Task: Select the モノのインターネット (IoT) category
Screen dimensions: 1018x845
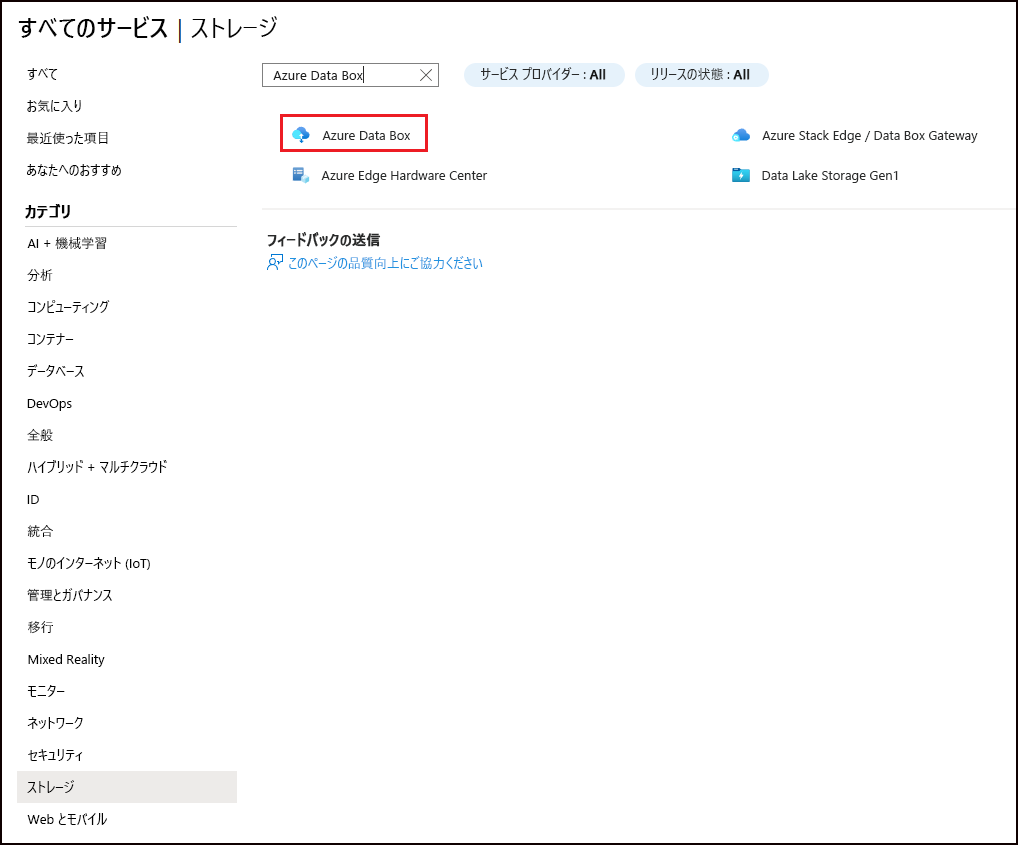Action: pyautogui.click(x=89, y=563)
